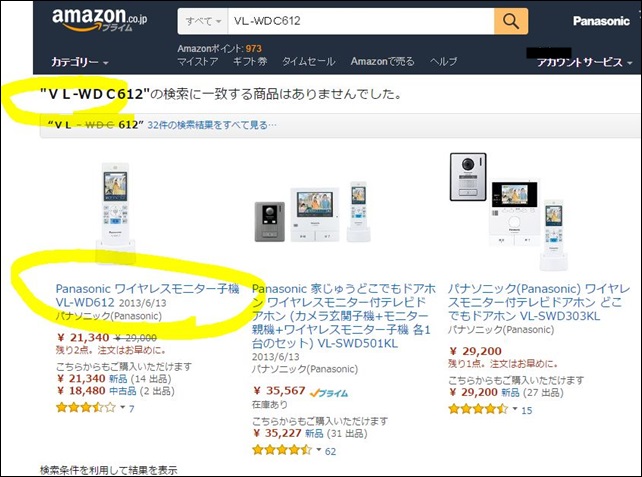Open star rating of VL-SWD501KL product
This screenshot has width=642, height=477.
(282, 450)
